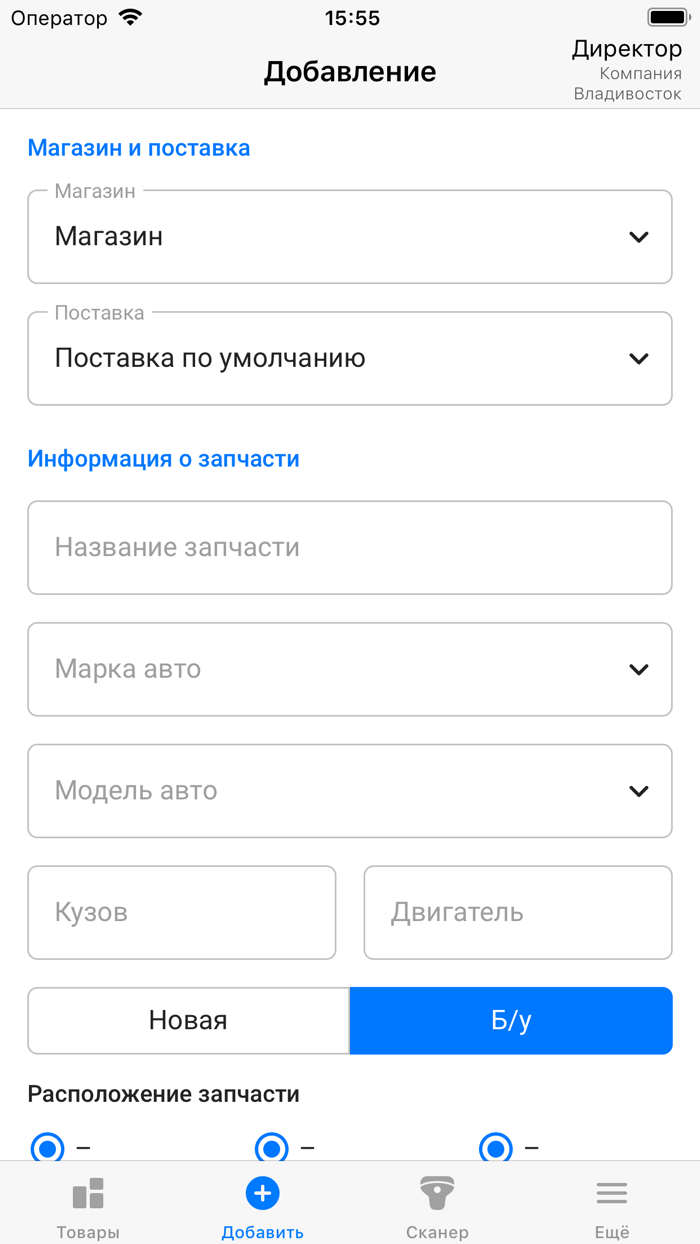The width and height of the screenshot is (700, 1244).
Task: Tap the Марка авто chevron arrow
Action: coord(638,669)
